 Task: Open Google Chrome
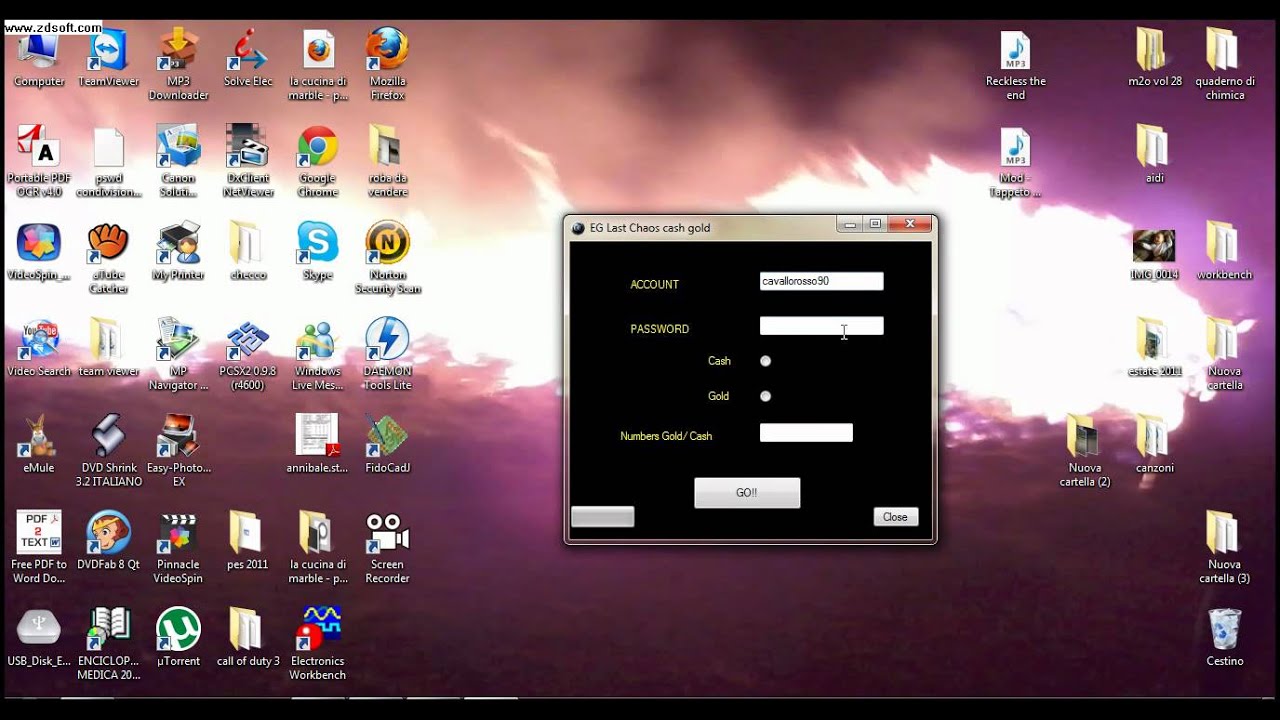tap(317, 150)
